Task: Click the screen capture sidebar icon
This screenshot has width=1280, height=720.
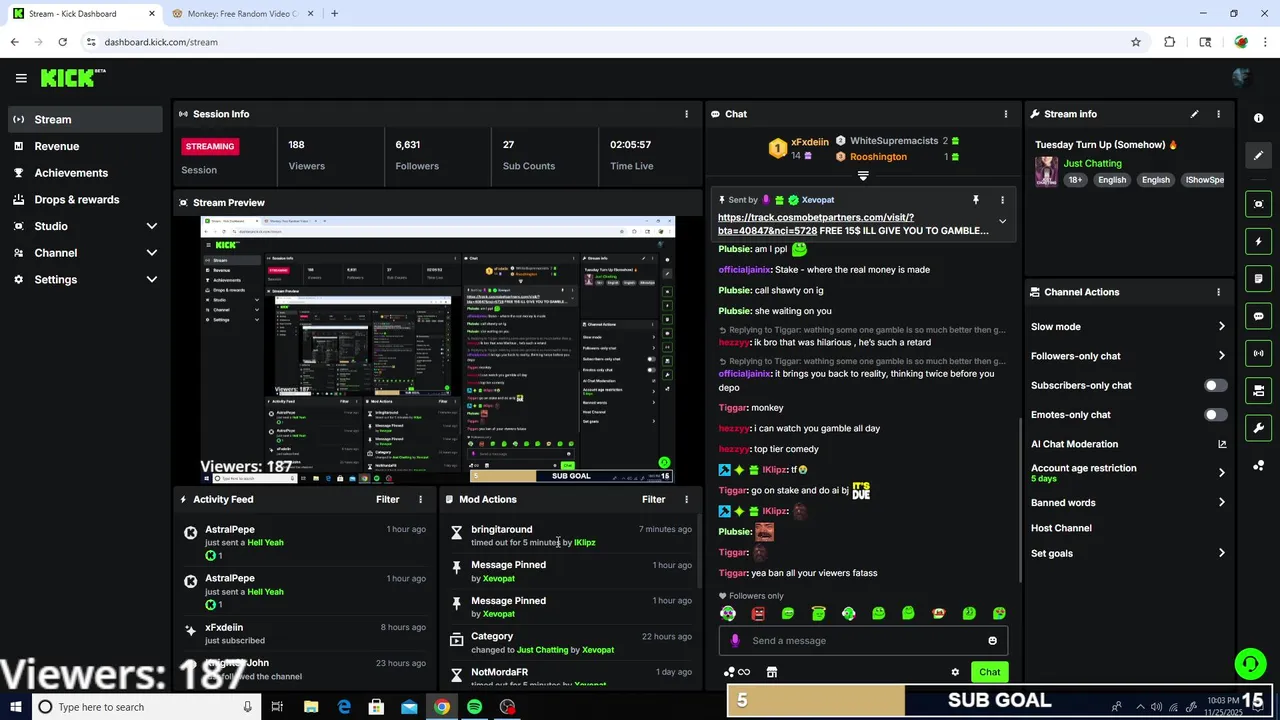Action: point(1258,204)
